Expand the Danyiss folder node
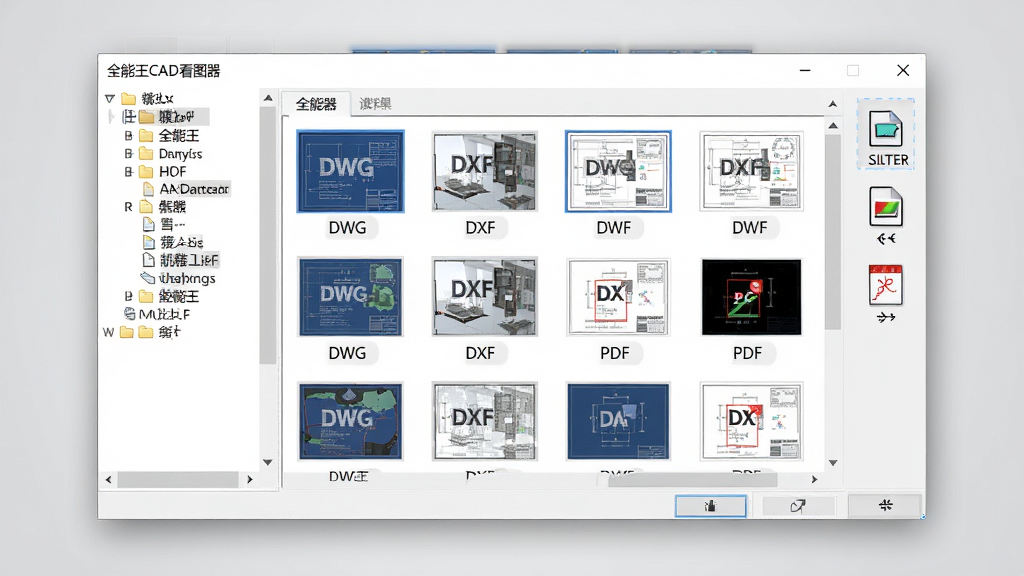The image size is (1024, 576). [129, 153]
